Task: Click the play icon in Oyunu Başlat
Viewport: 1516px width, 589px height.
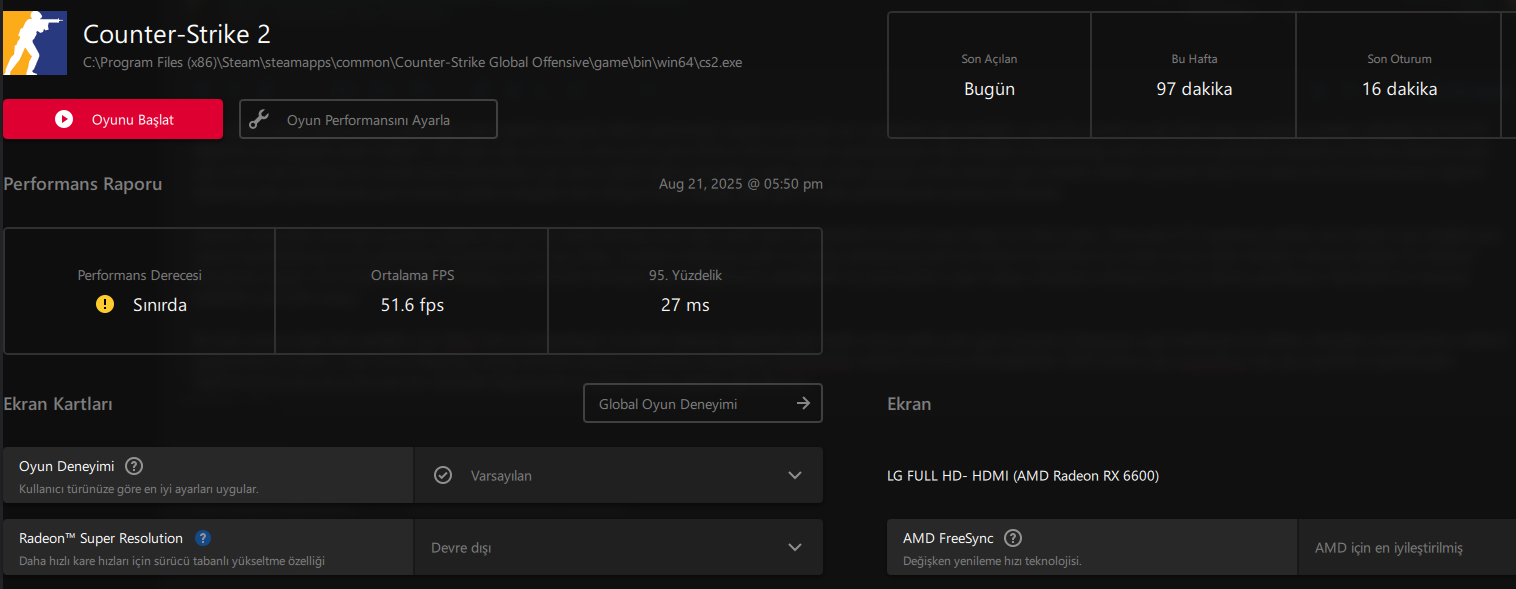Action: [x=64, y=119]
